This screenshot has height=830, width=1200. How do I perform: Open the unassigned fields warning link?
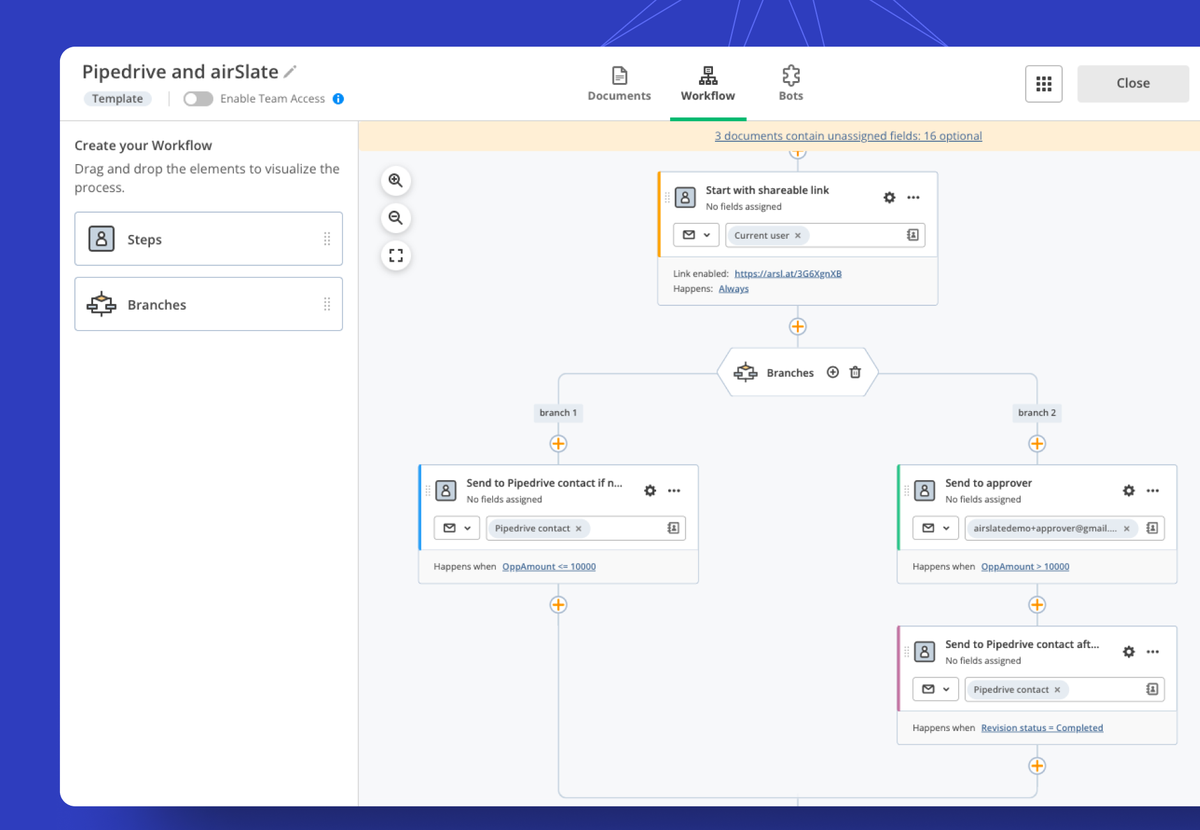coord(848,136)
